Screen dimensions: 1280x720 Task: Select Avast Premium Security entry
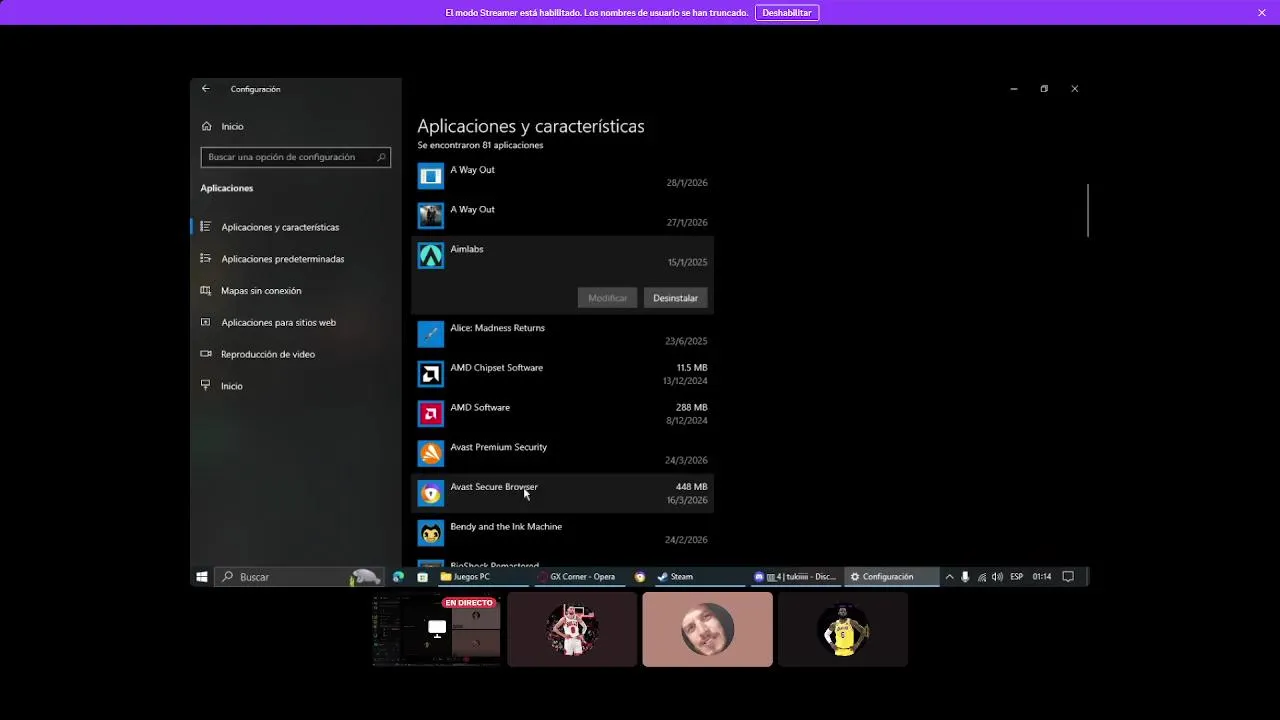499,447
